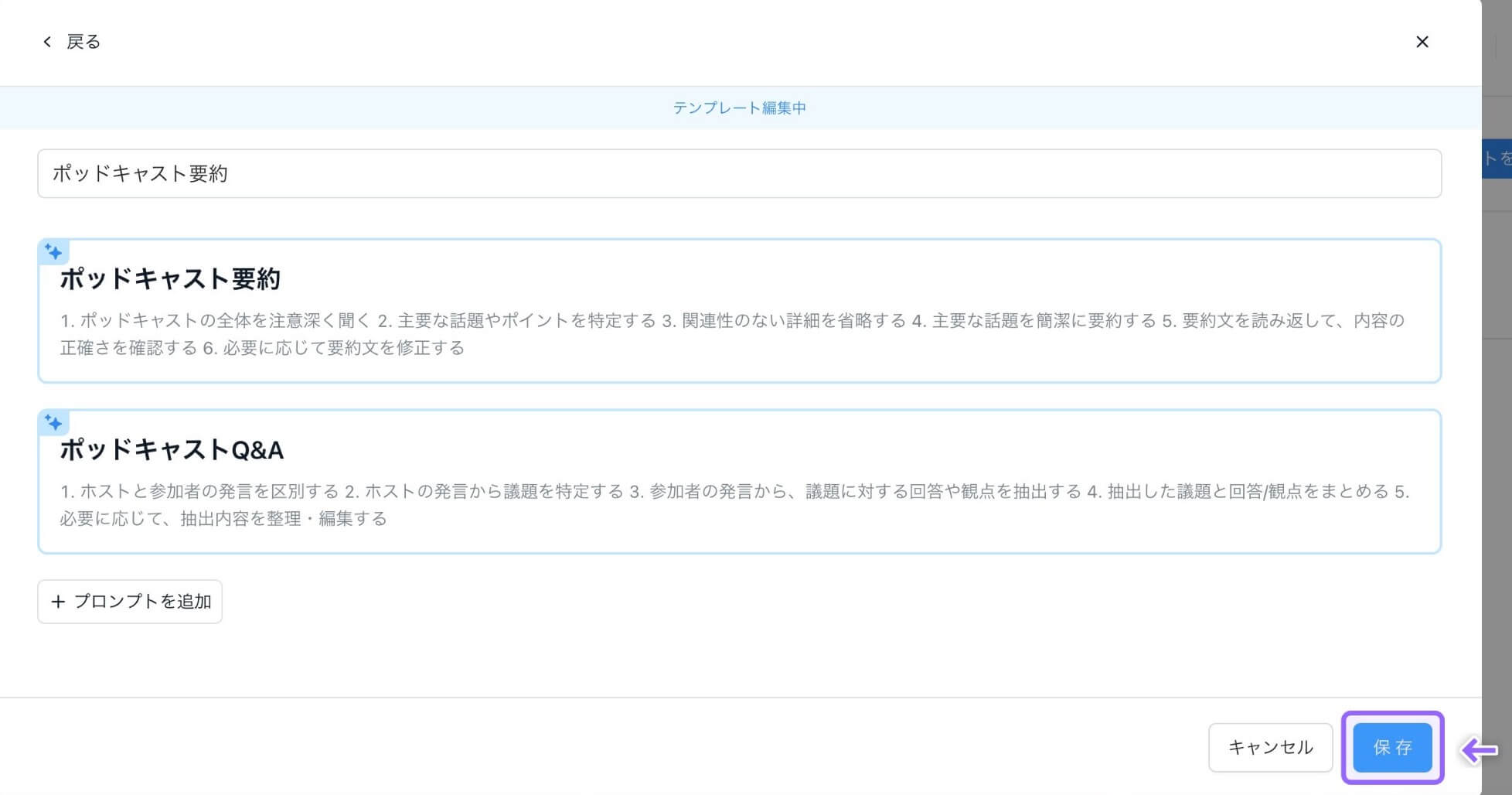Close the template editor with X

[x=1422, y=42]
